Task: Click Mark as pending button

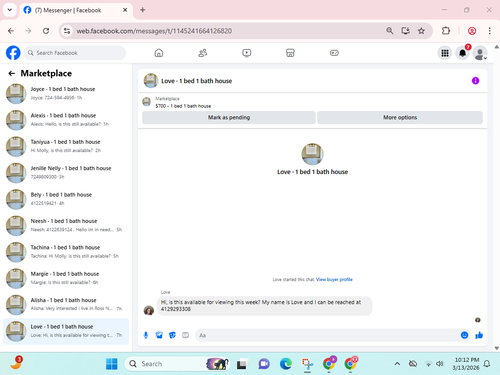Action: pyautogui.click(x=229, y=117)
